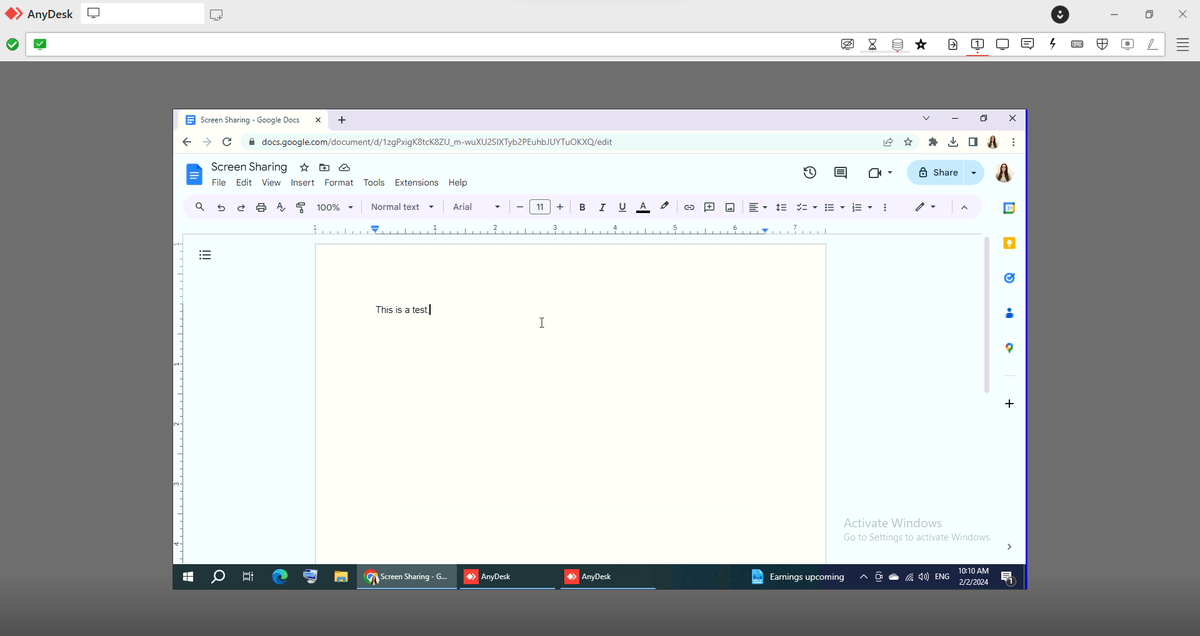
Task: Insert a link using the toolbar icon
Action: pyautogui.click(x=689, y=207)
